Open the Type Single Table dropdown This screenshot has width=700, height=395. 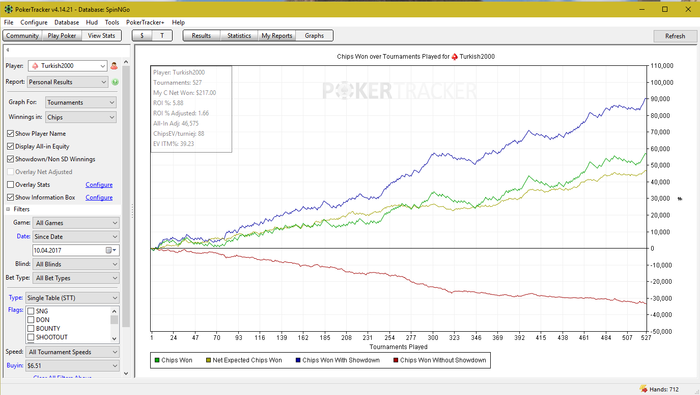click(72, 298)
